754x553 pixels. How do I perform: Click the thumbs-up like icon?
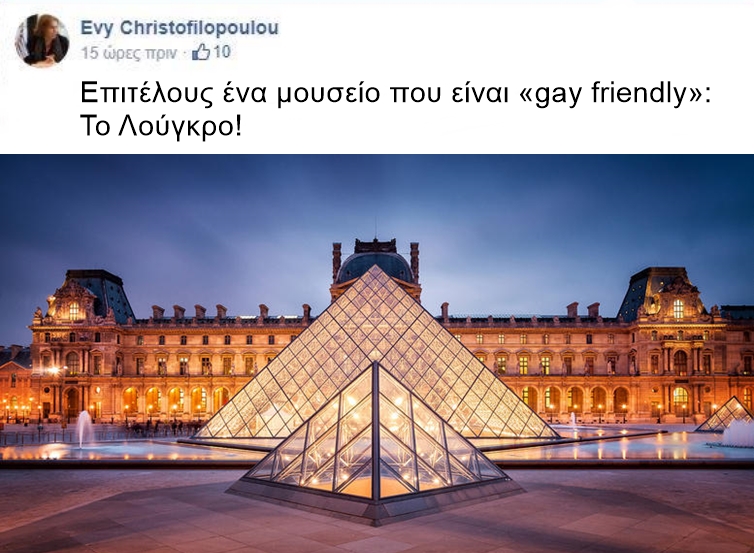tap(201, 51)
